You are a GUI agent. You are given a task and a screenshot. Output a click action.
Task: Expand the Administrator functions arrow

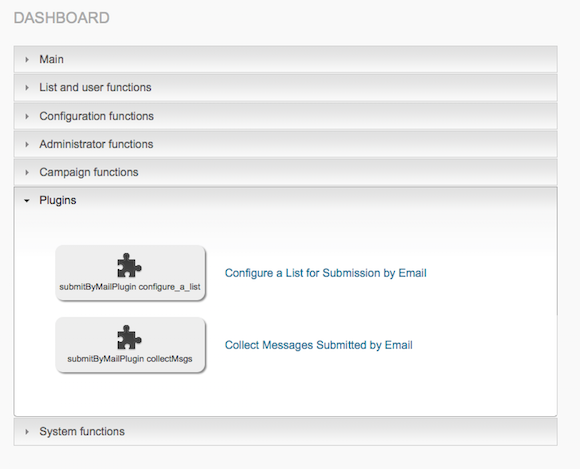coord(27,144)
